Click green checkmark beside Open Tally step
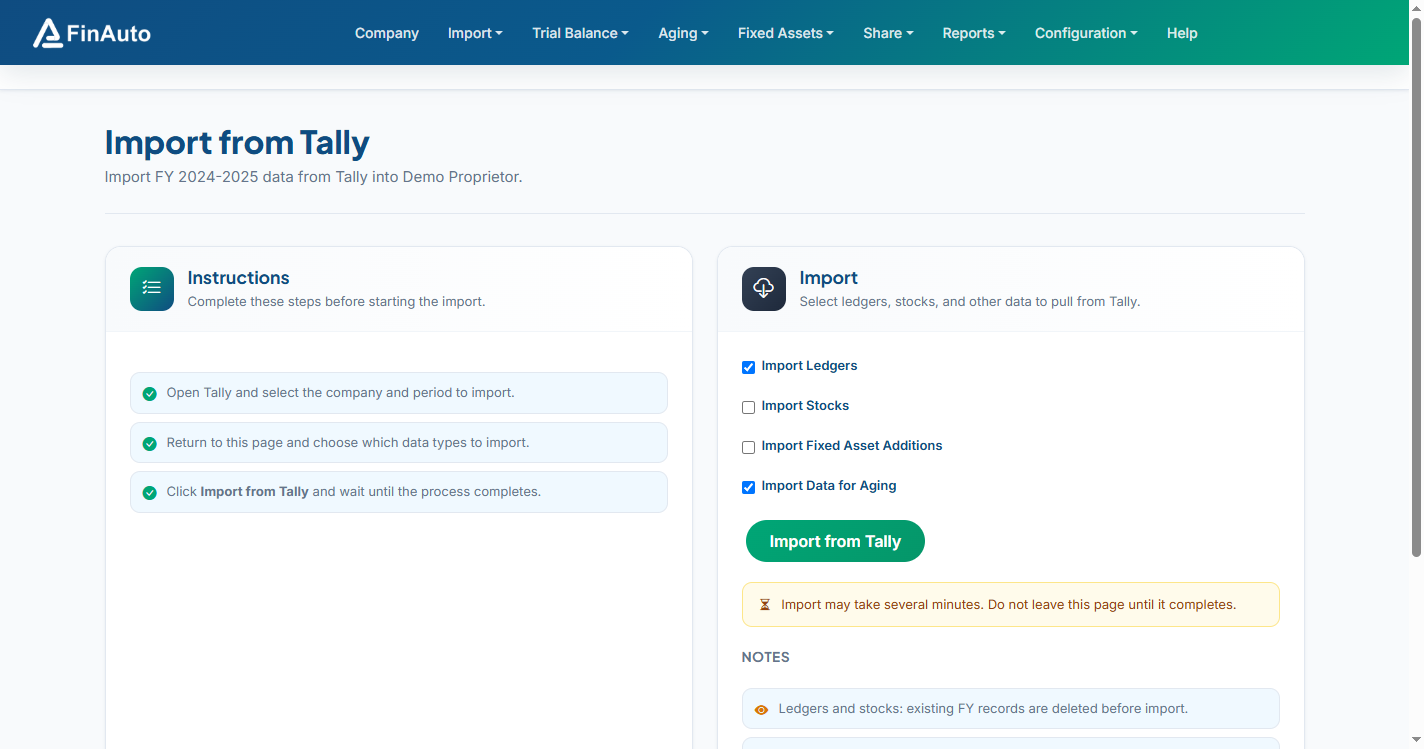Viewport: 1424px width, 749px height. [150, 394]
